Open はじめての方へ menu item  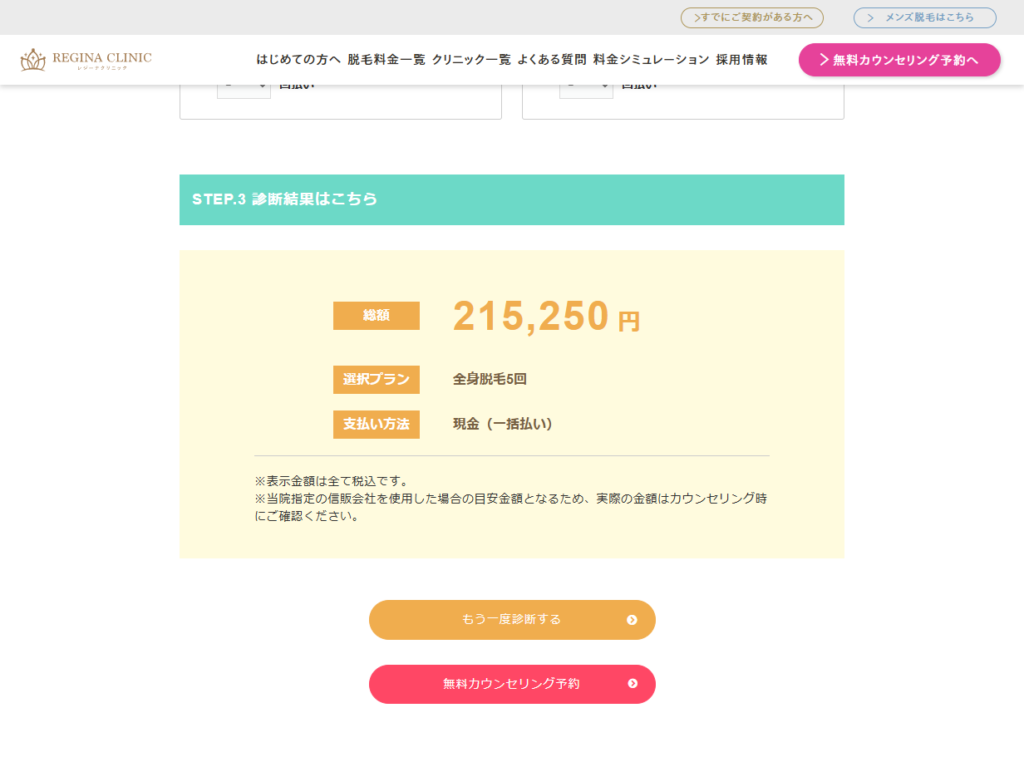click(298, 59)
